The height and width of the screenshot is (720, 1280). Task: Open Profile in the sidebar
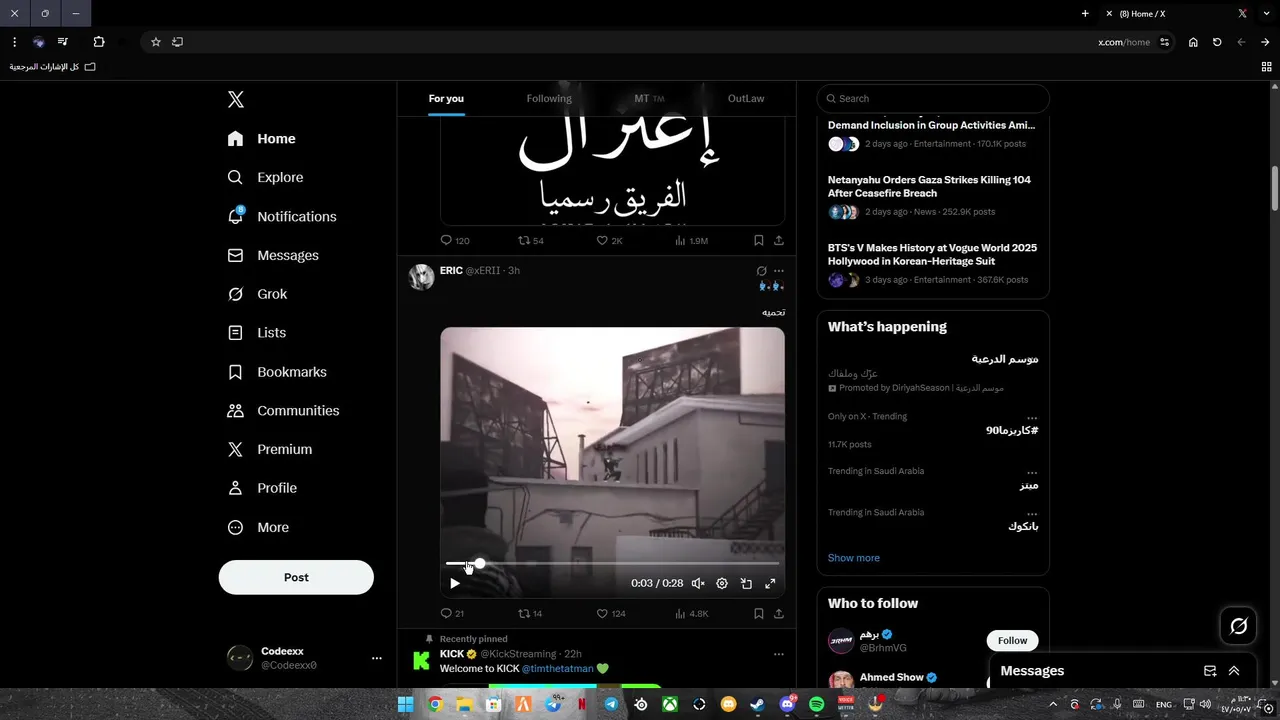tap(262, 488)
